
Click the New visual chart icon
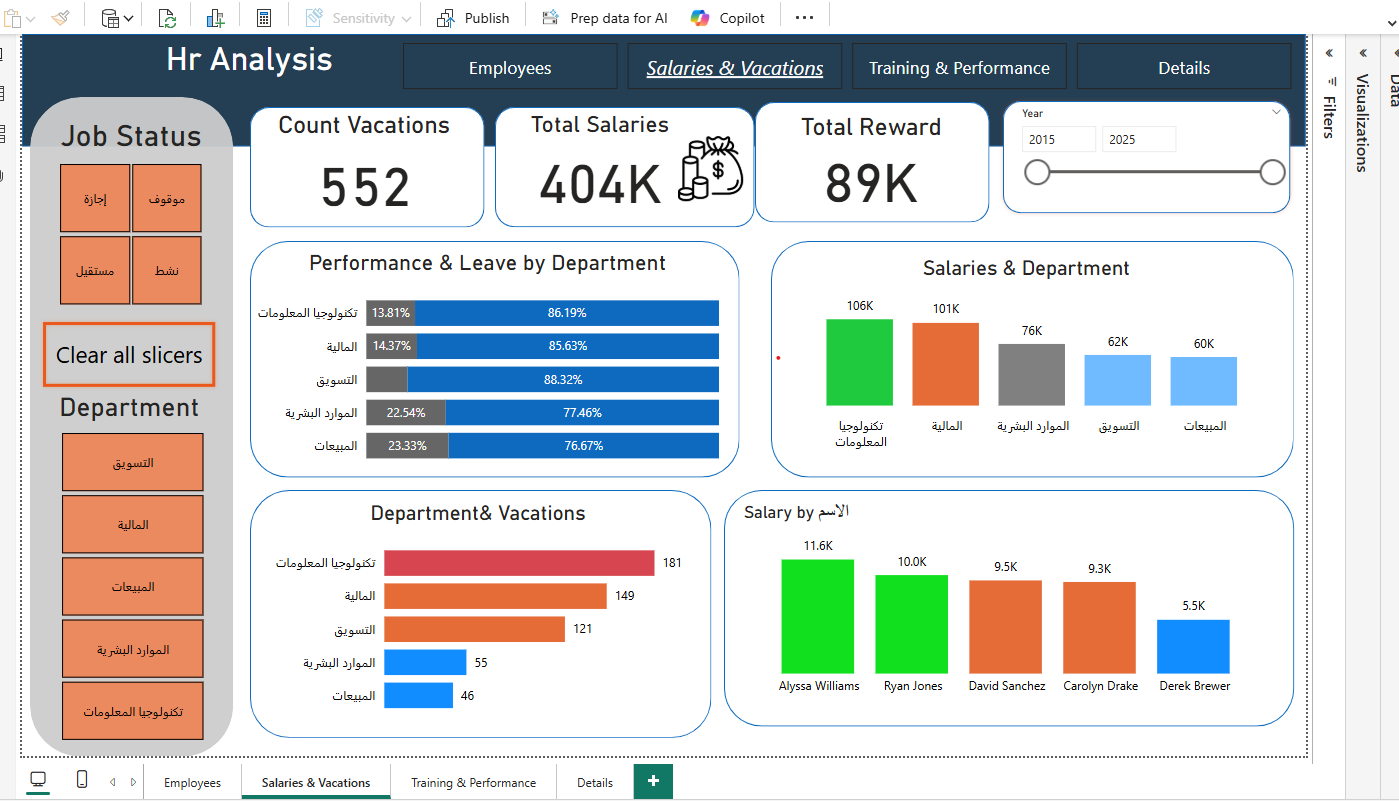pos(215,18)
